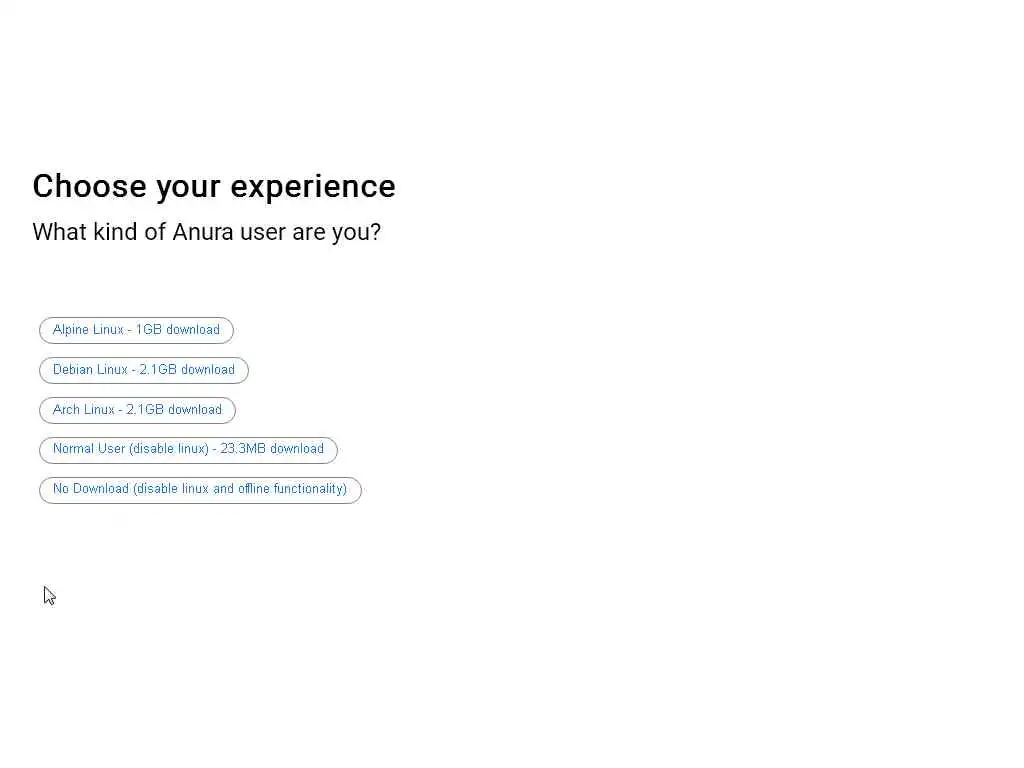The width and height of the screenshot is (1024, 768).
Task: Click the page title above the options
Action: coord(214,186)
